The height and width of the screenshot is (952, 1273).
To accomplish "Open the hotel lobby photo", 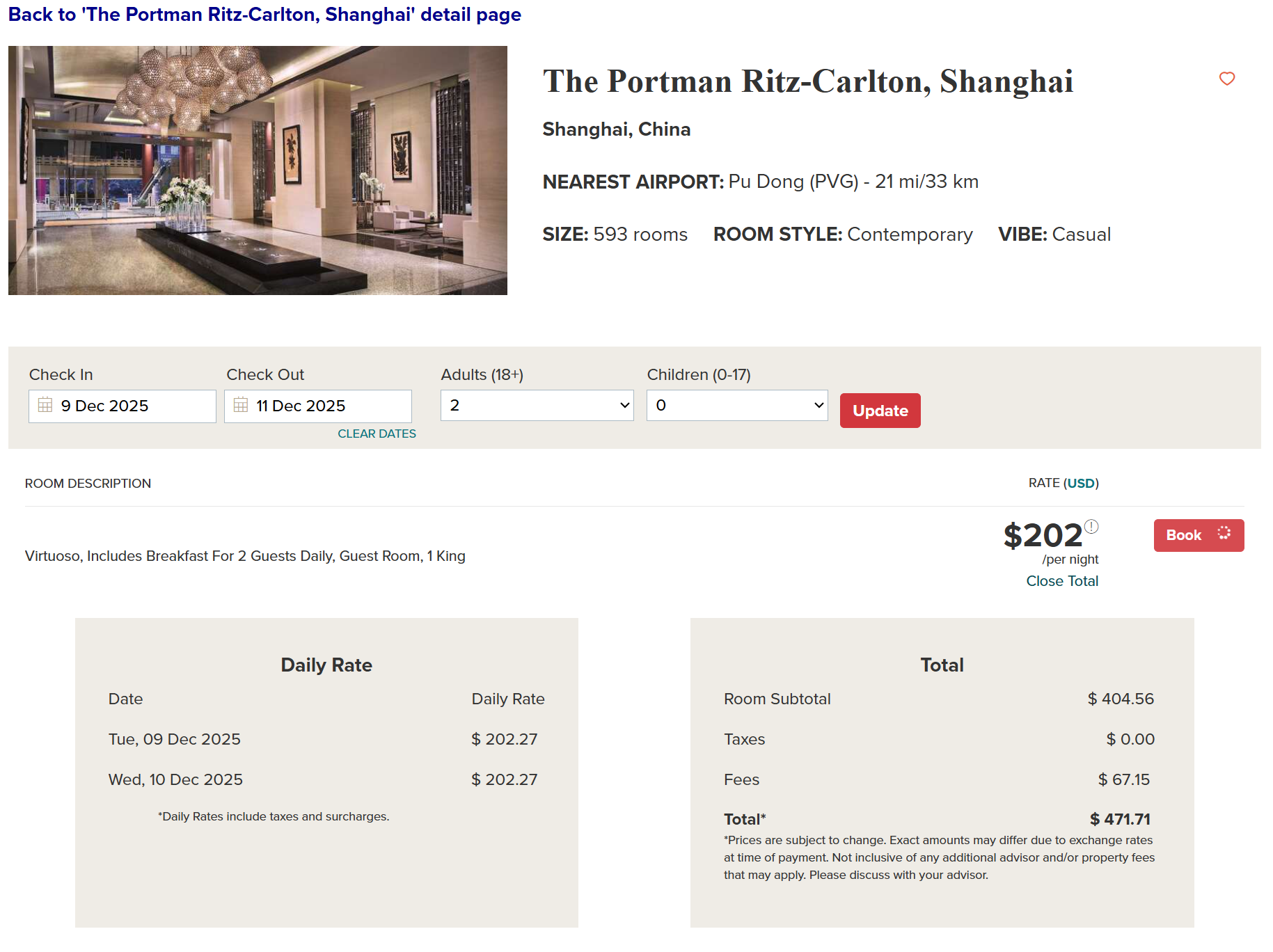I will [x=258, y=170].
